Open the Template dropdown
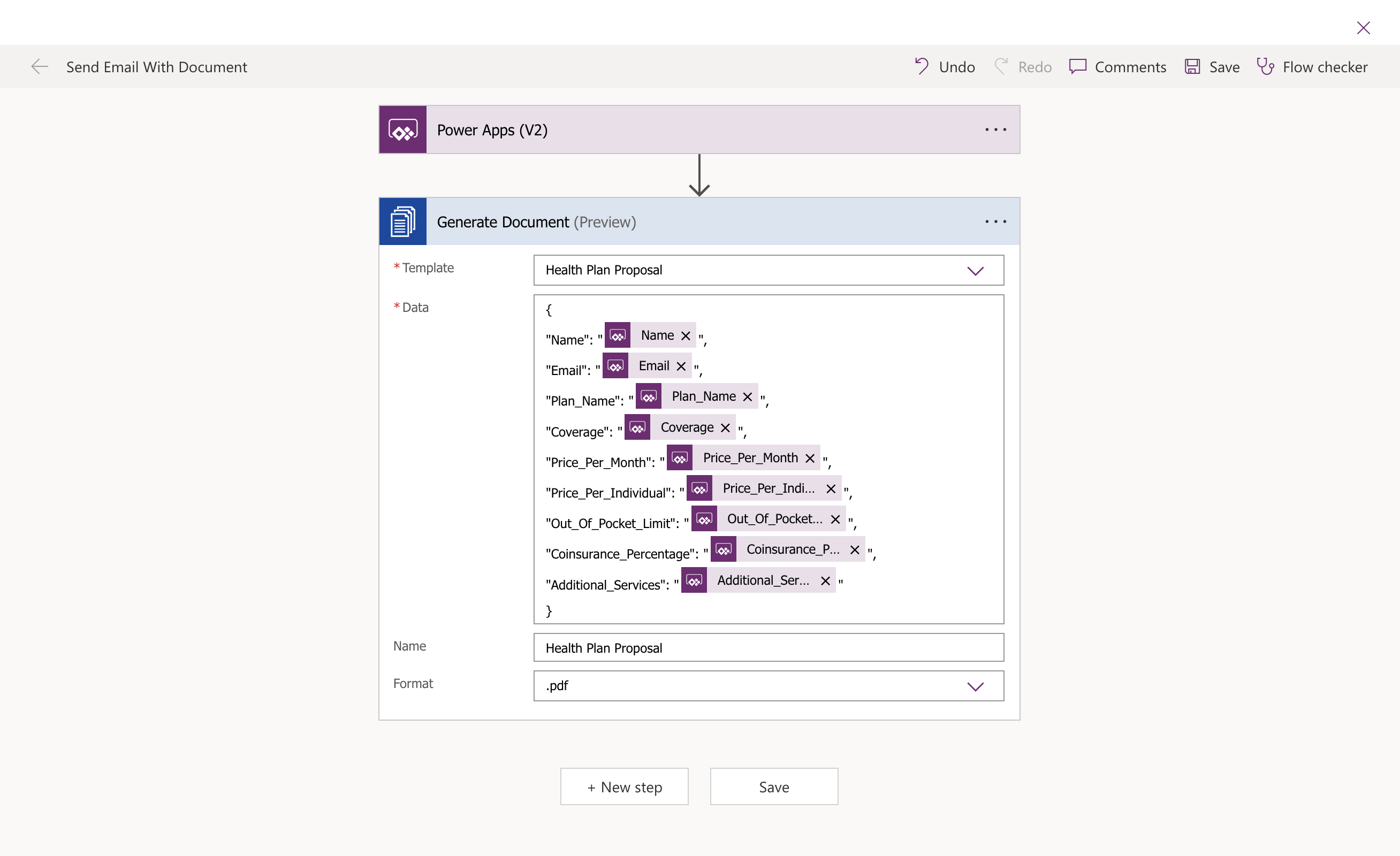Viewport: 1400px width, 856px height. coord(975,270)
